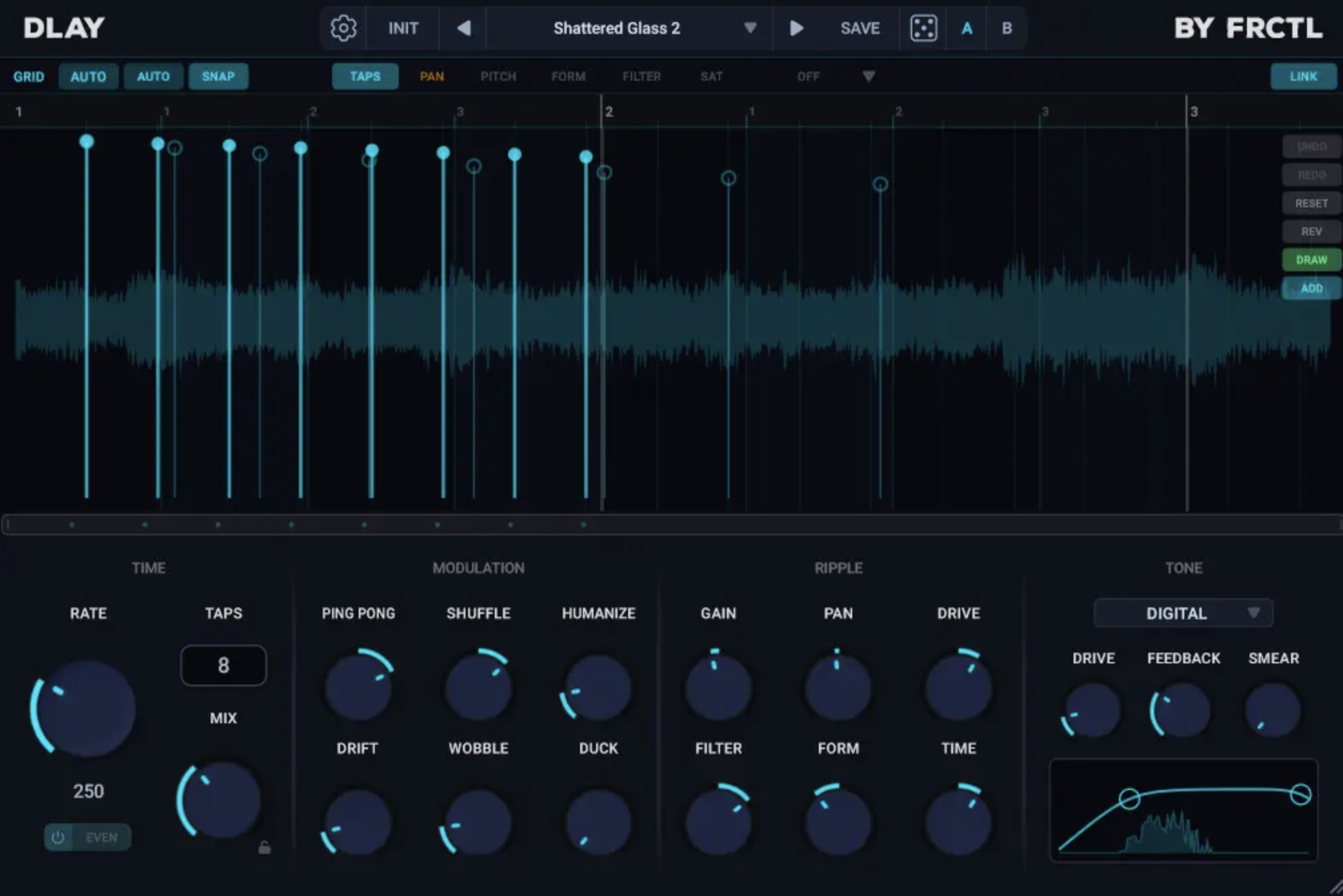This screenshot has height=896, width=1343.
Task: Open the DIGITAL tone type dropdown
Action: click(x=1183, y=613)
